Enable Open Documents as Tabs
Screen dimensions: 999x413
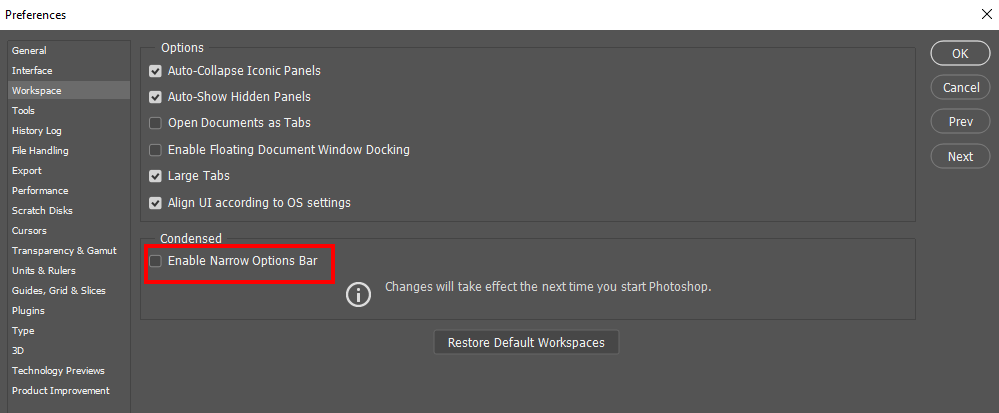156,123
